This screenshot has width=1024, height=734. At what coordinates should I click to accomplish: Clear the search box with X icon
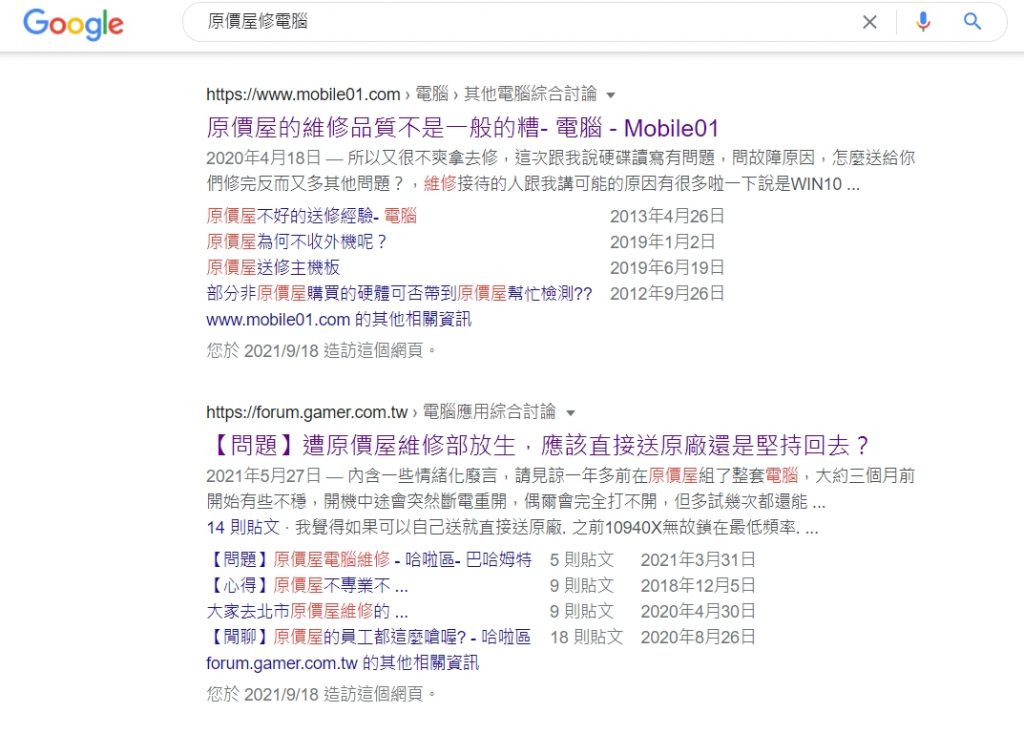point(869,22)
